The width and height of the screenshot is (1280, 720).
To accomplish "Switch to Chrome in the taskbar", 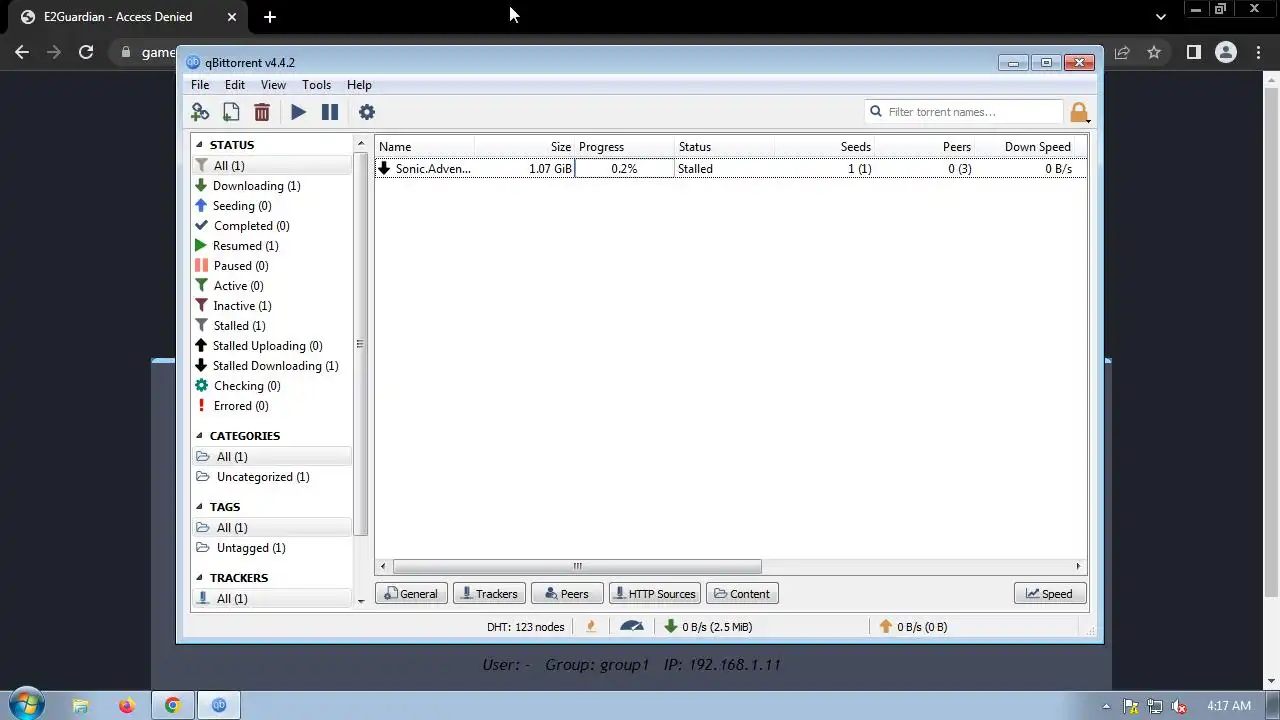I will pos(172,706).
